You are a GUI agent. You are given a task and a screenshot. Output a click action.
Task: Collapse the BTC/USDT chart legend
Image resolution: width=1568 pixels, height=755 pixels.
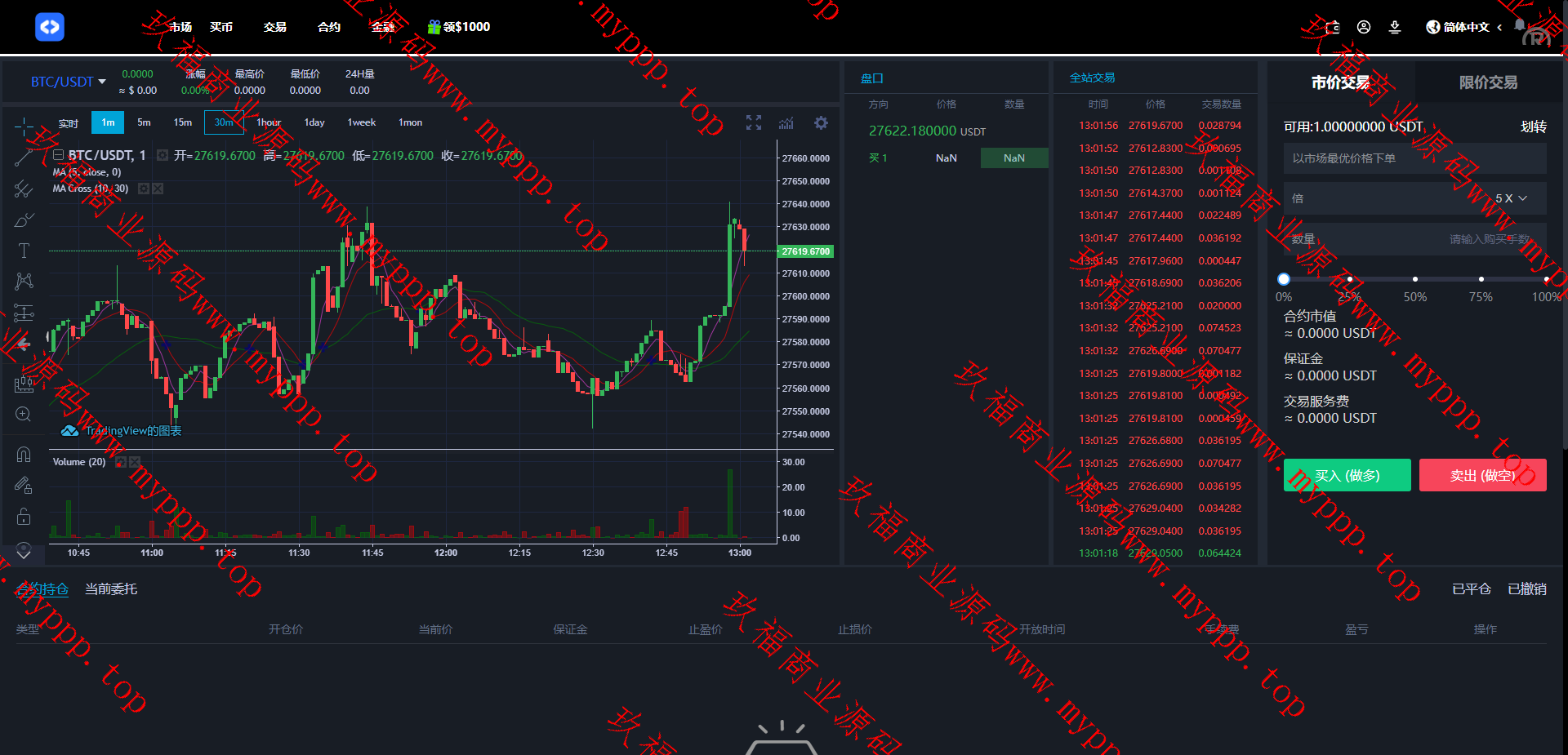pyautogui.click(x=59, y=155)
